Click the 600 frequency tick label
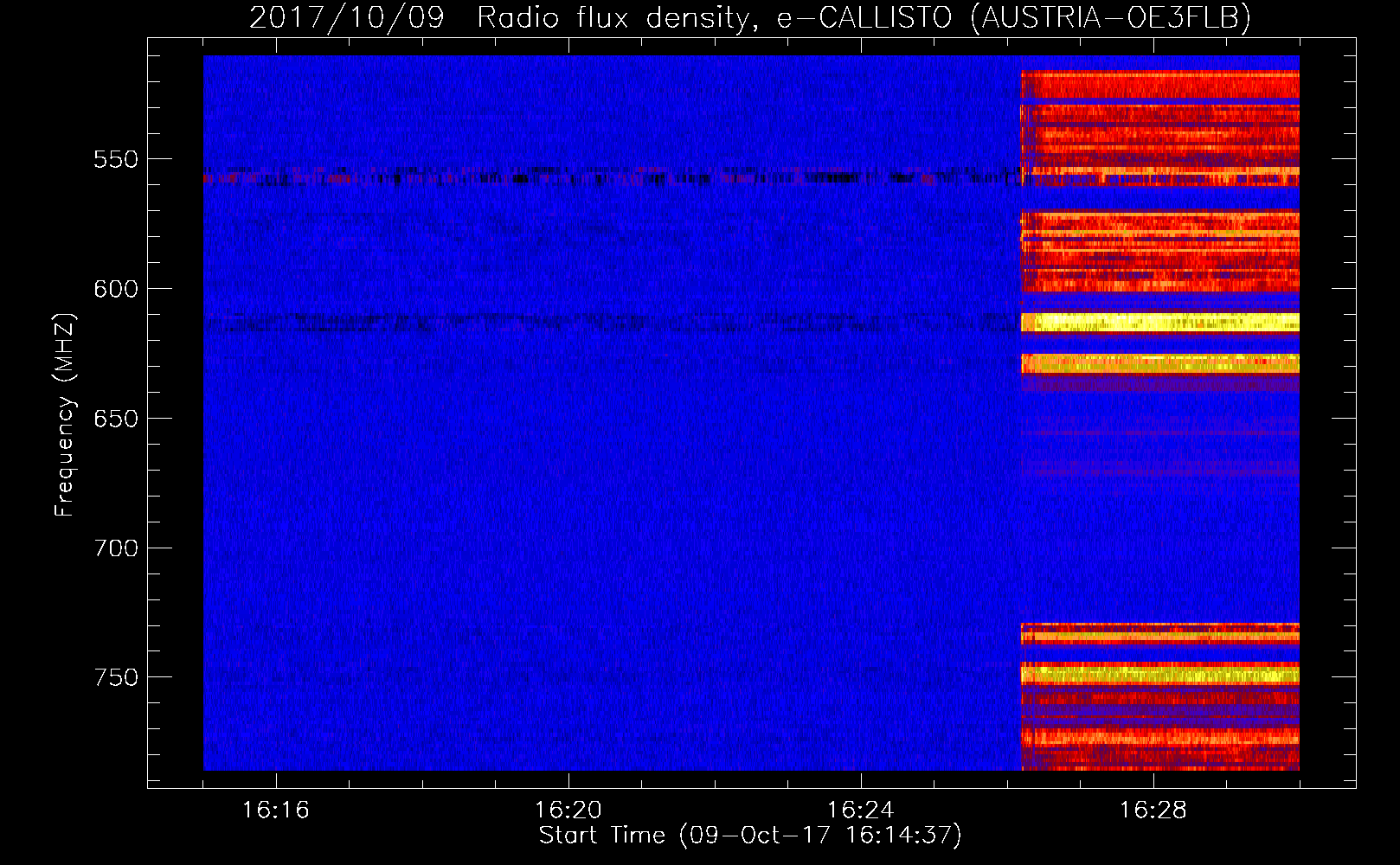Screen dimensions: 1400x865 tap(116, 289)
